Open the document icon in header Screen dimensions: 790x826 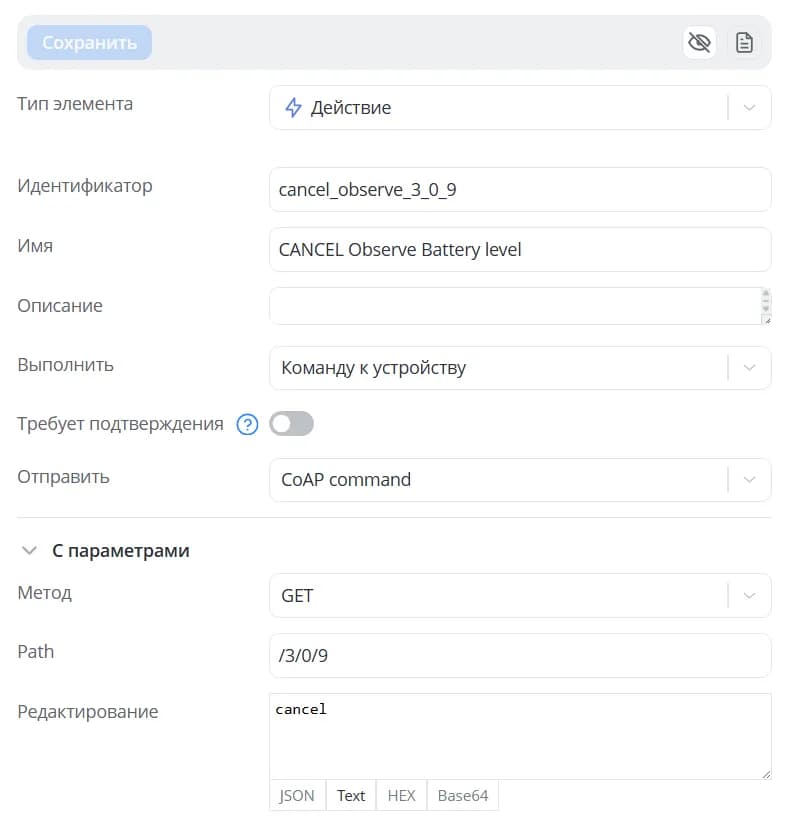tap(744, 43)
